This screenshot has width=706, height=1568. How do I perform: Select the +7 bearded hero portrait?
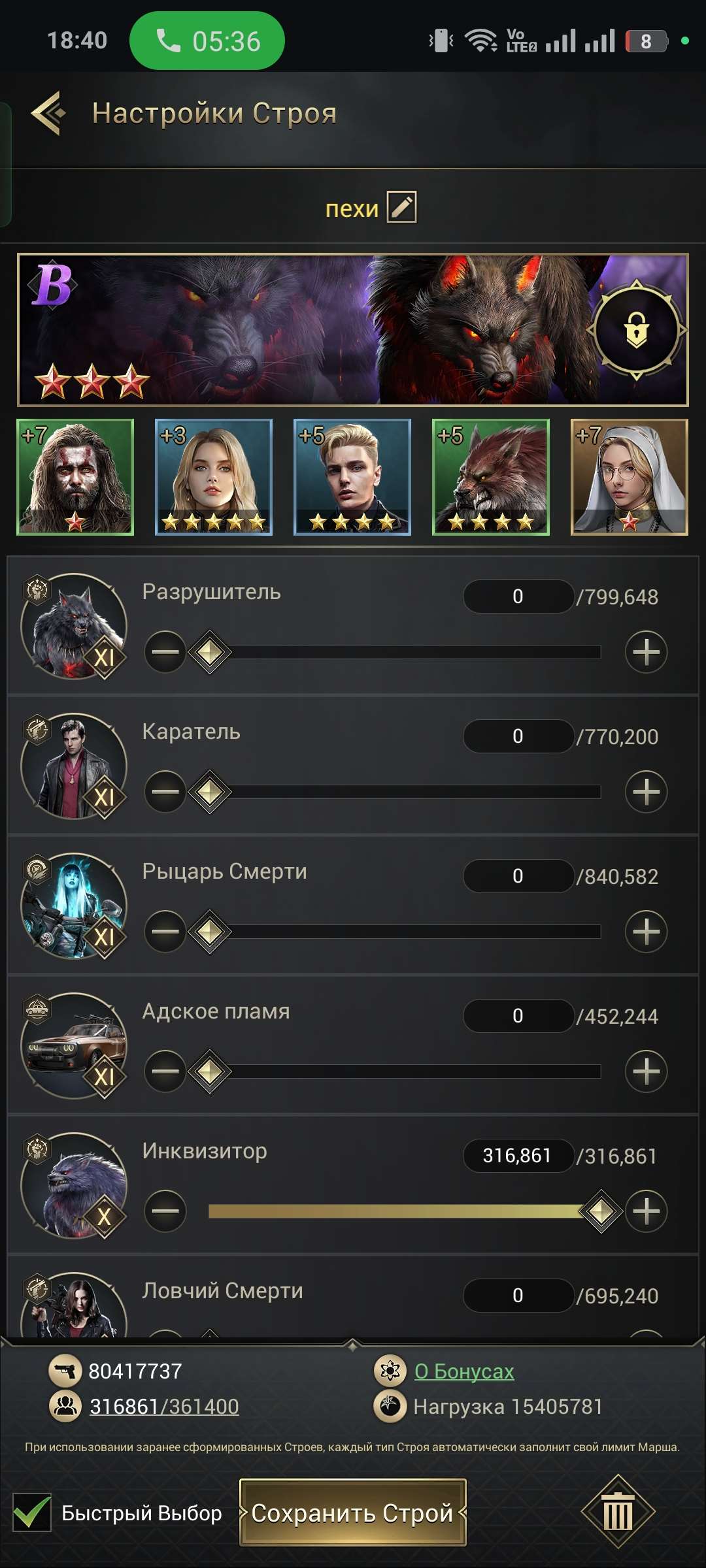pos(75,477)
